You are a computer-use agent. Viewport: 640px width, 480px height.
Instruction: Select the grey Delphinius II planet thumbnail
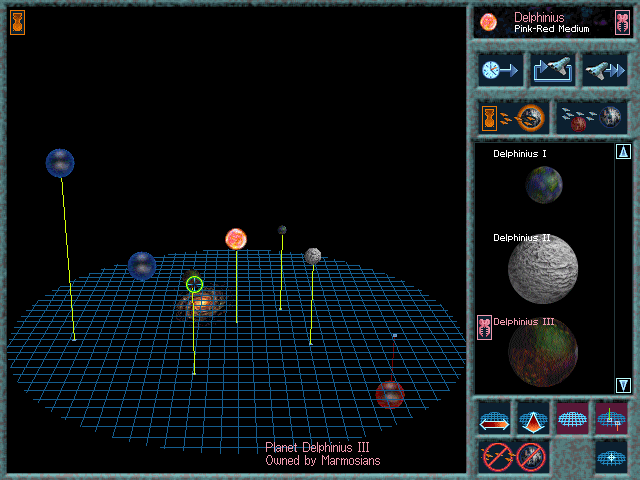543,269
